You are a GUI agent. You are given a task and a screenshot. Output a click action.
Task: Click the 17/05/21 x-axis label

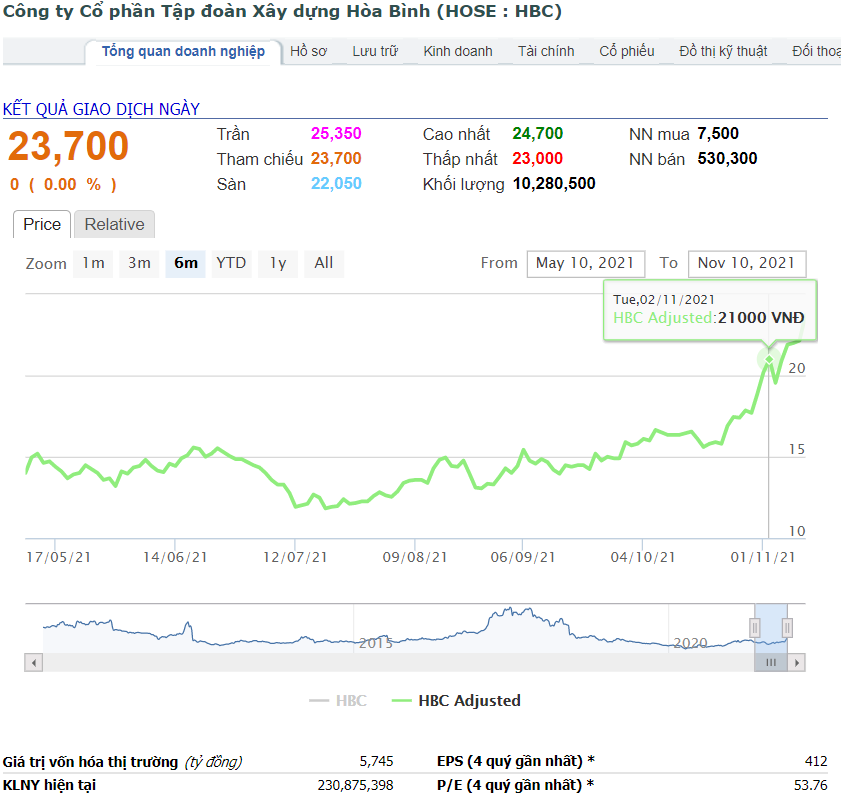[x=58, y=557]
